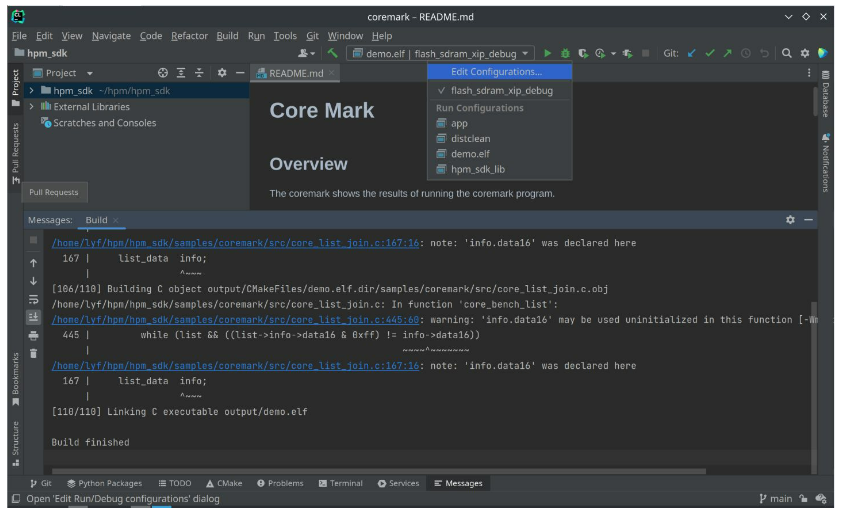Select the target locator icon in Project panel
The image size is (842, 515).
(x=163, y=73)
